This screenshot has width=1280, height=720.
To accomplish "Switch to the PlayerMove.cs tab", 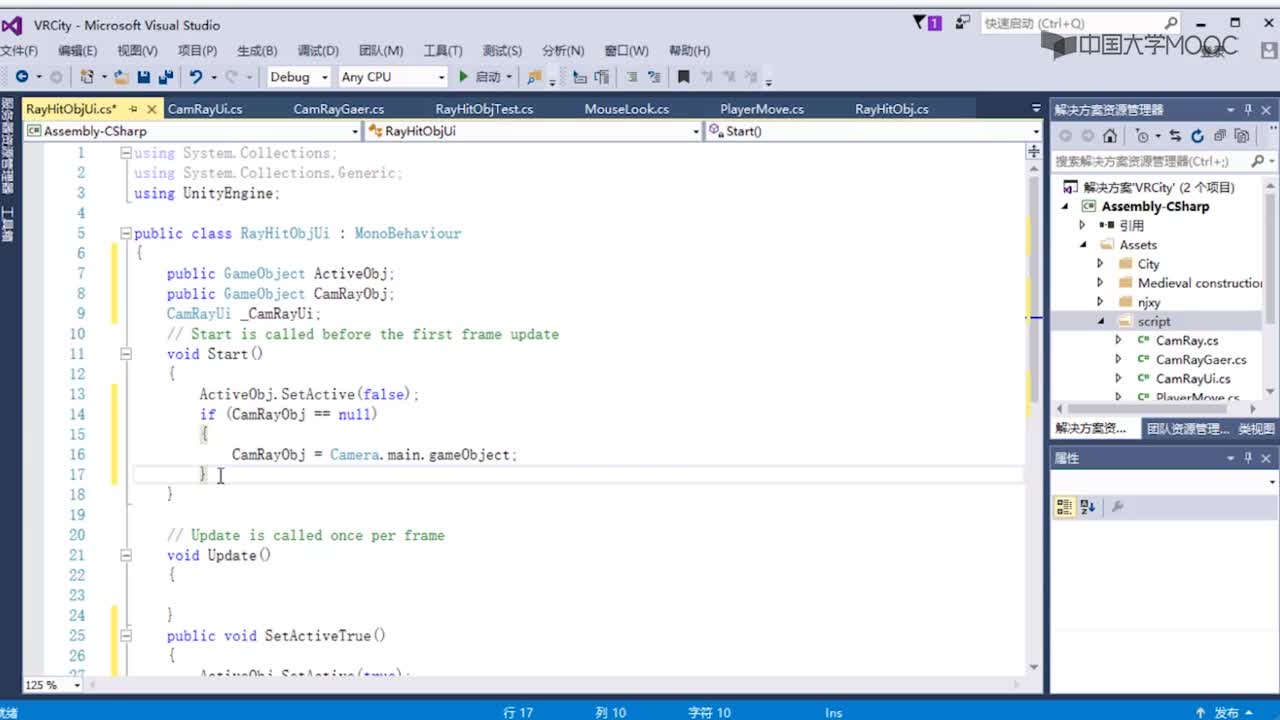I will coord(762,109).
